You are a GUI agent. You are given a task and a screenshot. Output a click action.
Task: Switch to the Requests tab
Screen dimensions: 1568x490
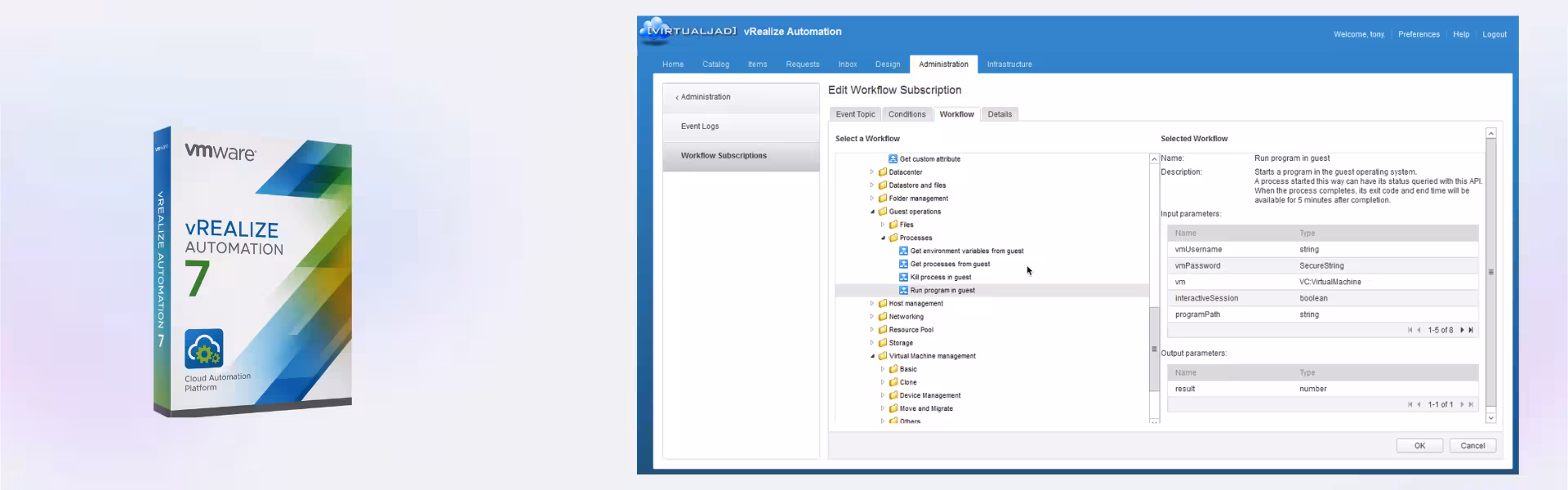(x=803, y=64)
